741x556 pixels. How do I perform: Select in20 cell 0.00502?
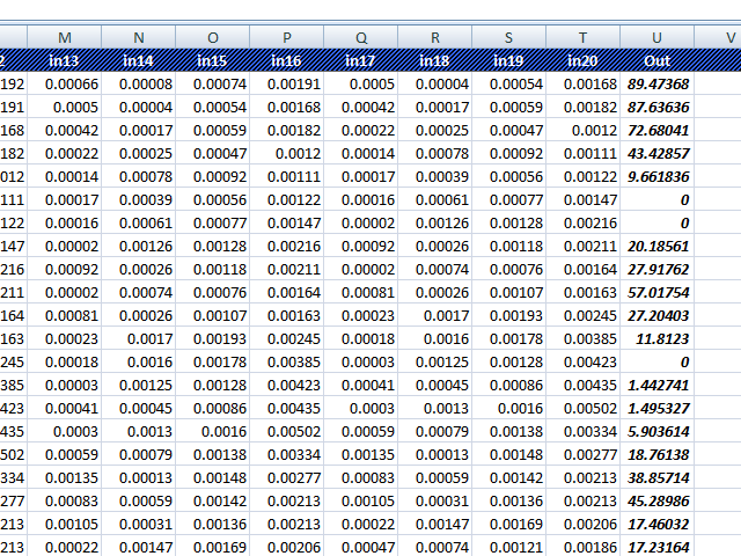(x=583, y=408)
